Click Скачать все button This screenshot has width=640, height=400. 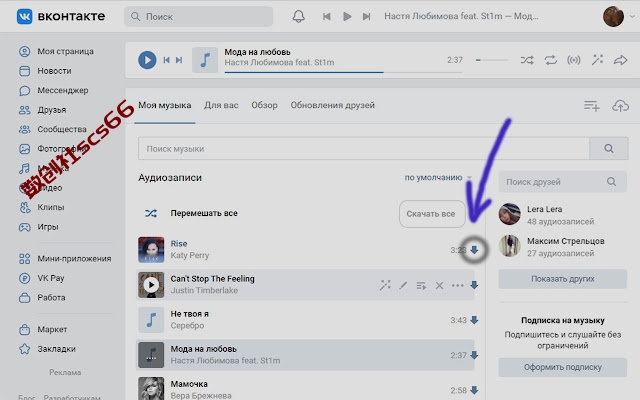coord(432,214)
